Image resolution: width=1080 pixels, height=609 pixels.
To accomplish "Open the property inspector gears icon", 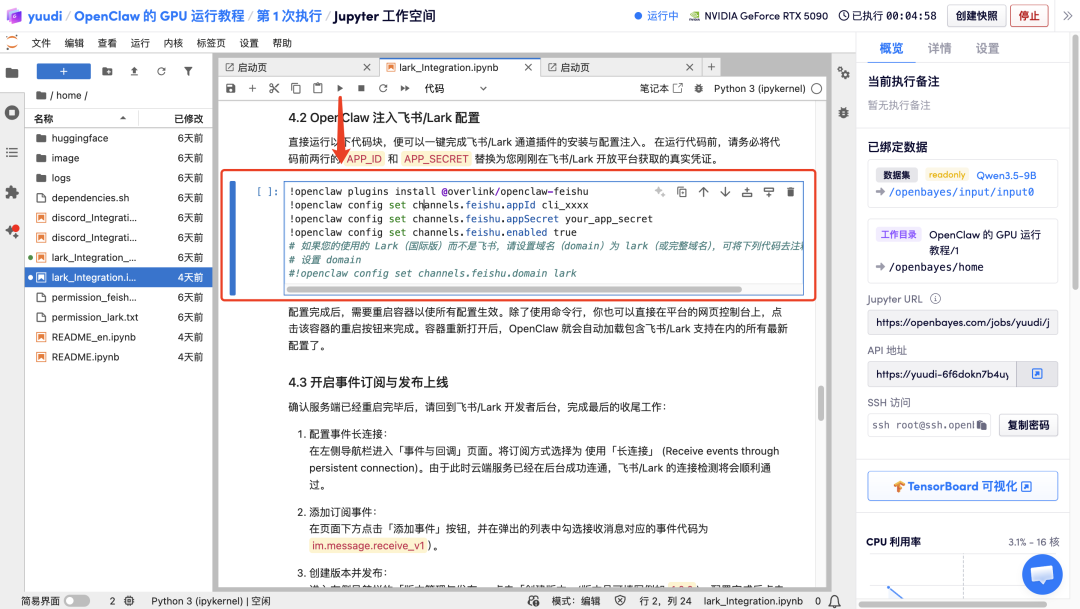I will pos(843,73).
